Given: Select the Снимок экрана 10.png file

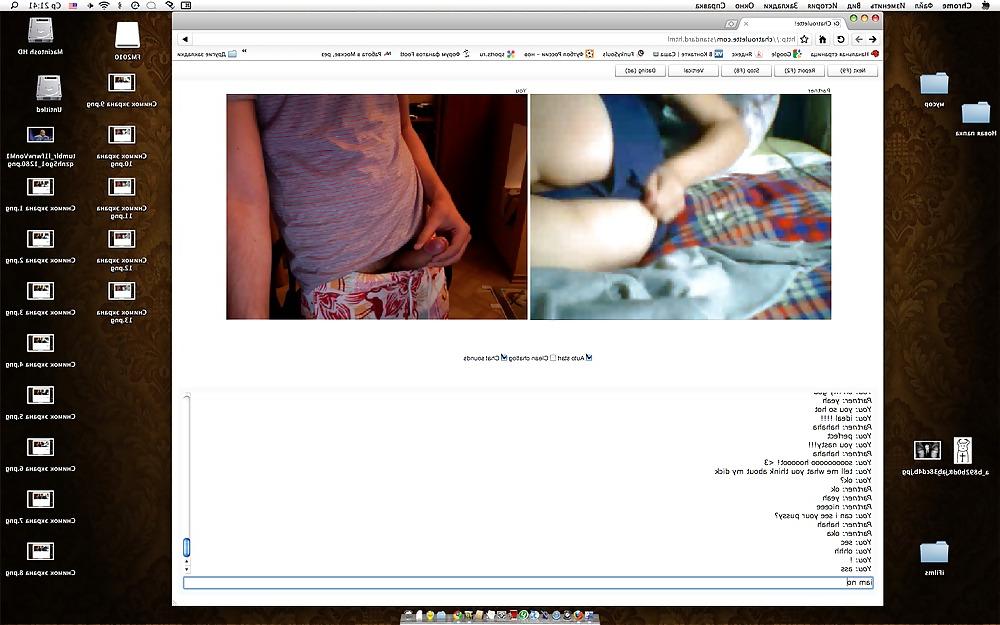Looking at the screenshot, I should click(122, 135).
